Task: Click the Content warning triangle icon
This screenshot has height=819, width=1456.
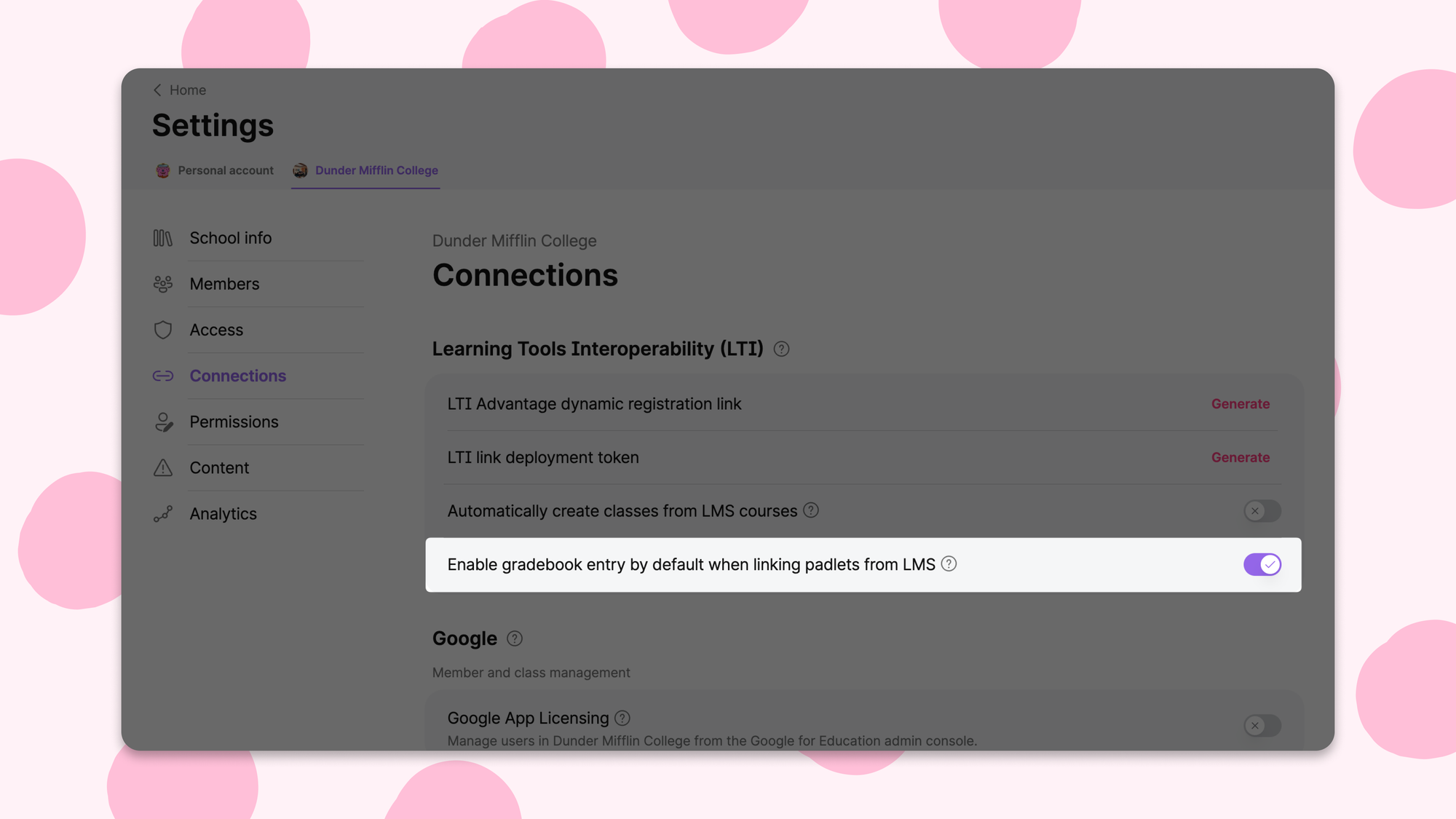Action: tap(163, 467)
